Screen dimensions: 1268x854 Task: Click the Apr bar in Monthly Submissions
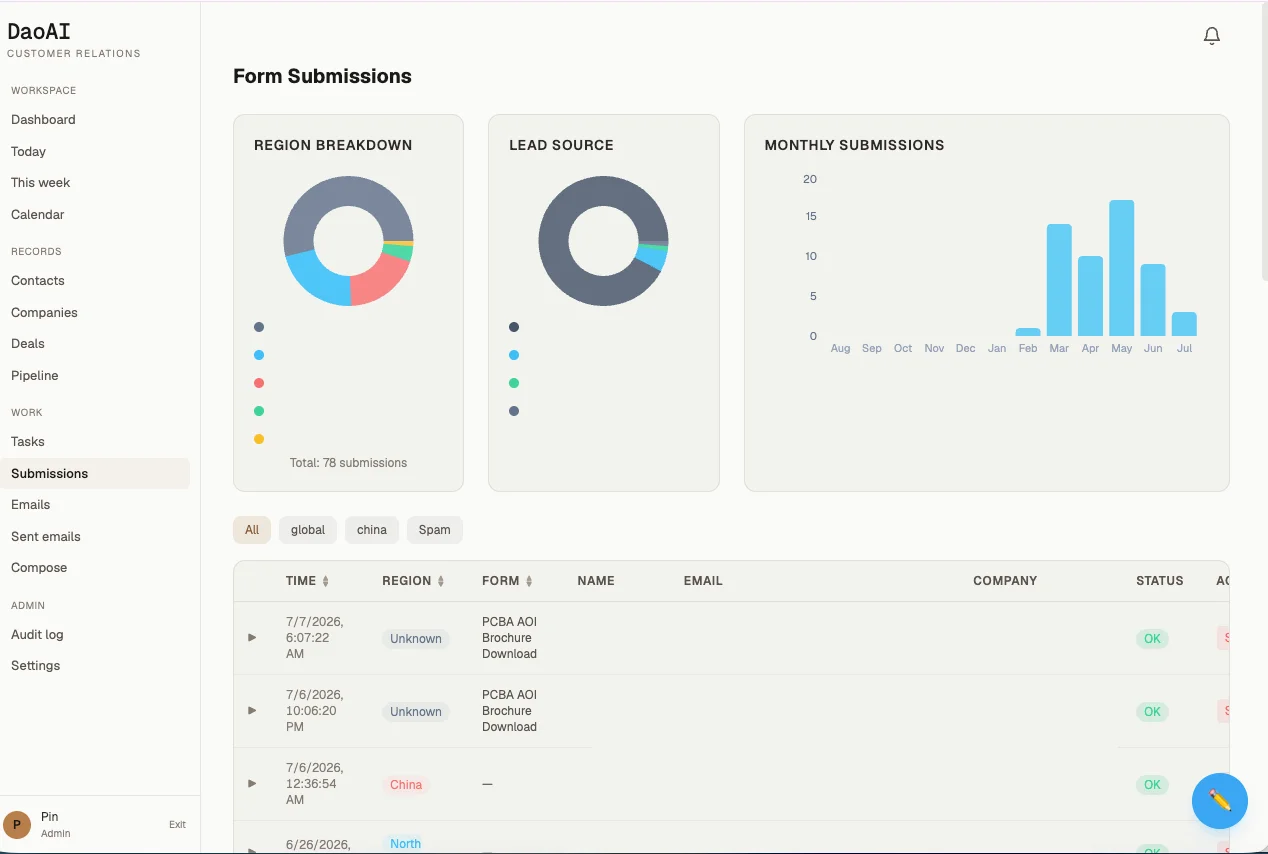tap(1090, 296)
